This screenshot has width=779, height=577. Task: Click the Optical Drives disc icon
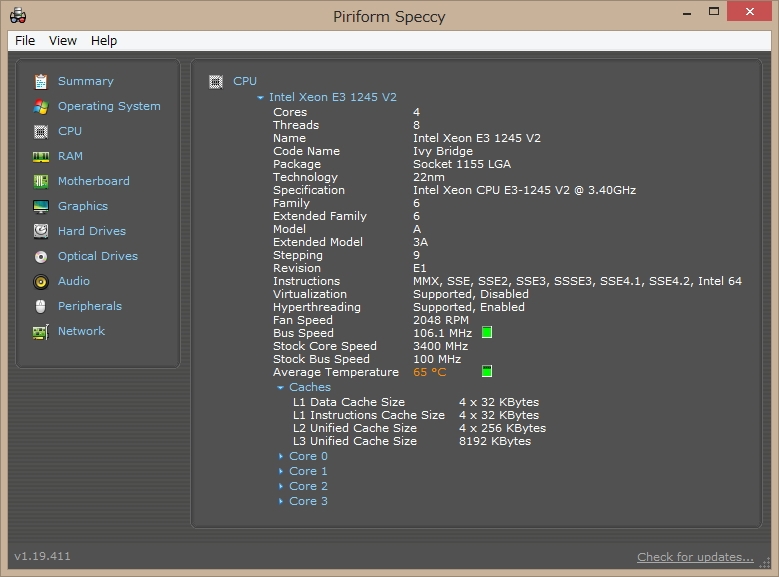click(40, 256)
